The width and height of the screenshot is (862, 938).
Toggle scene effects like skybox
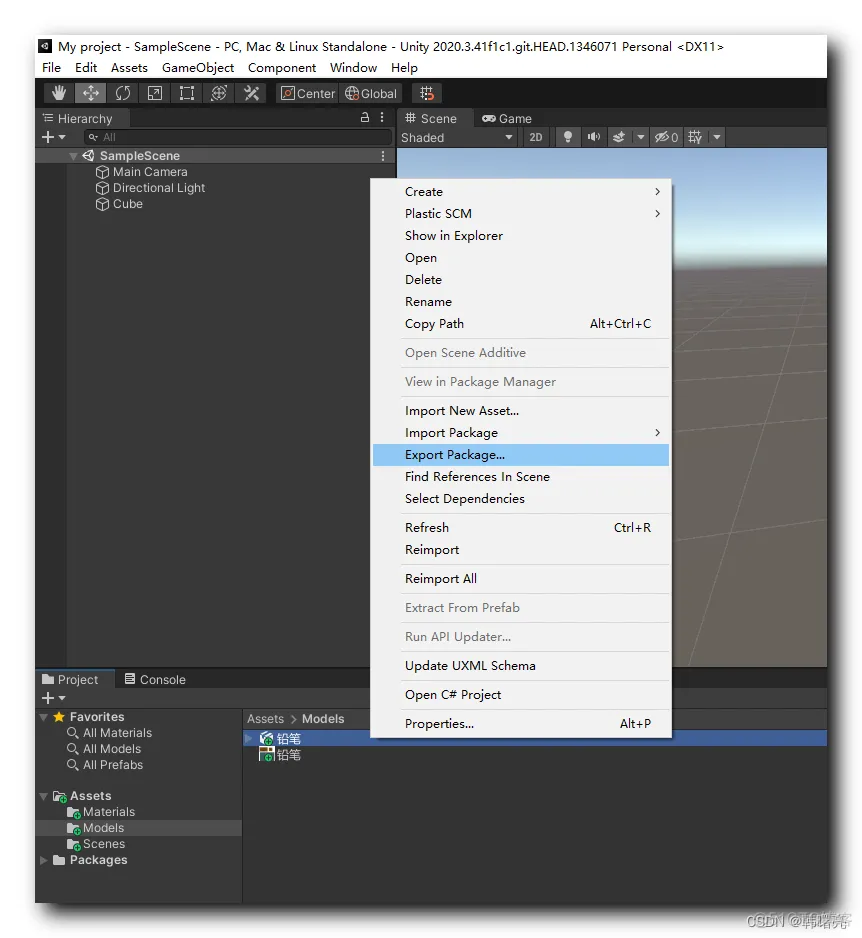coord(619,138)
